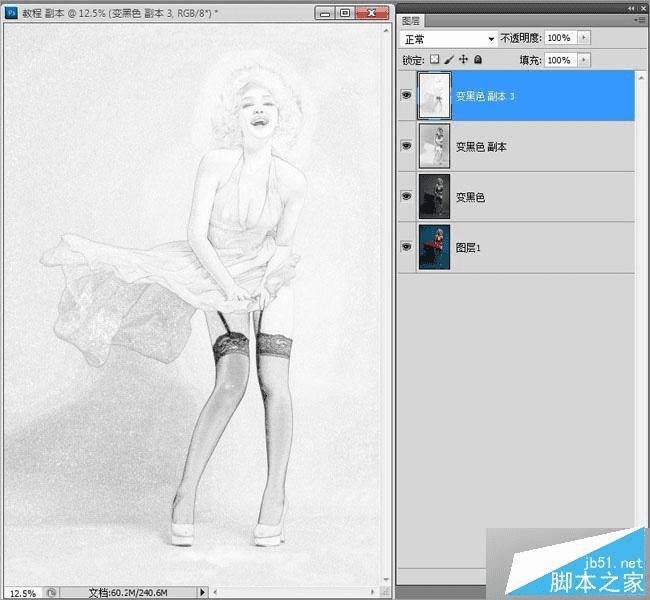
Task: Switch to the 图层 tab
Action: (410, 21)
